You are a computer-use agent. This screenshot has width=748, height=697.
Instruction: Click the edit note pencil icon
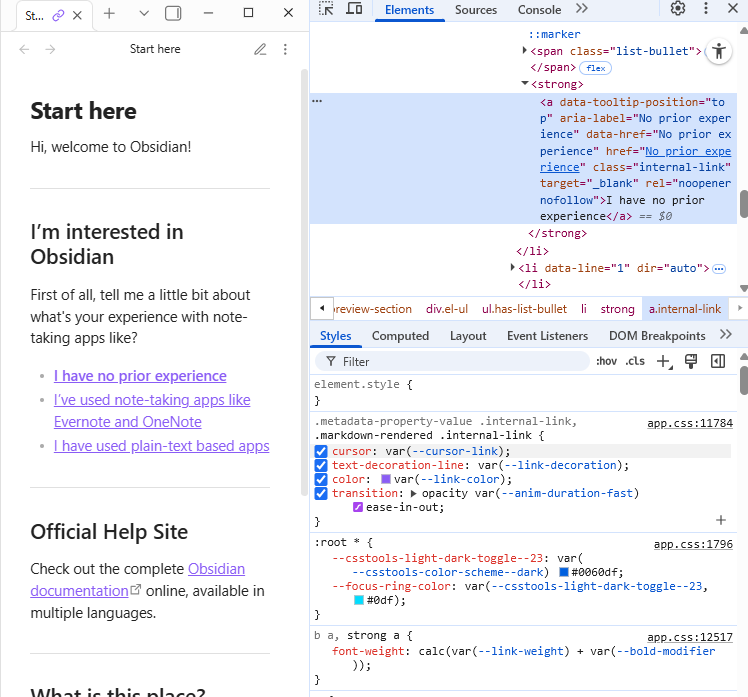click(260, 49)
